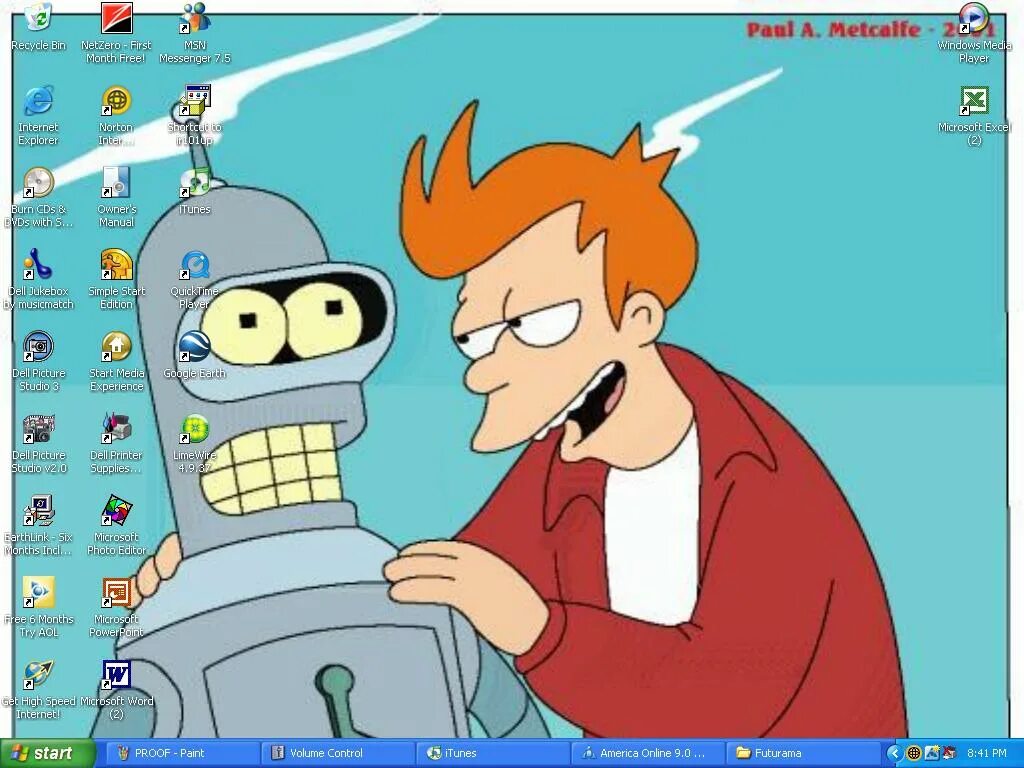
Task: Open the Futurama folder taskbar button
Action: tap(803, 753)
